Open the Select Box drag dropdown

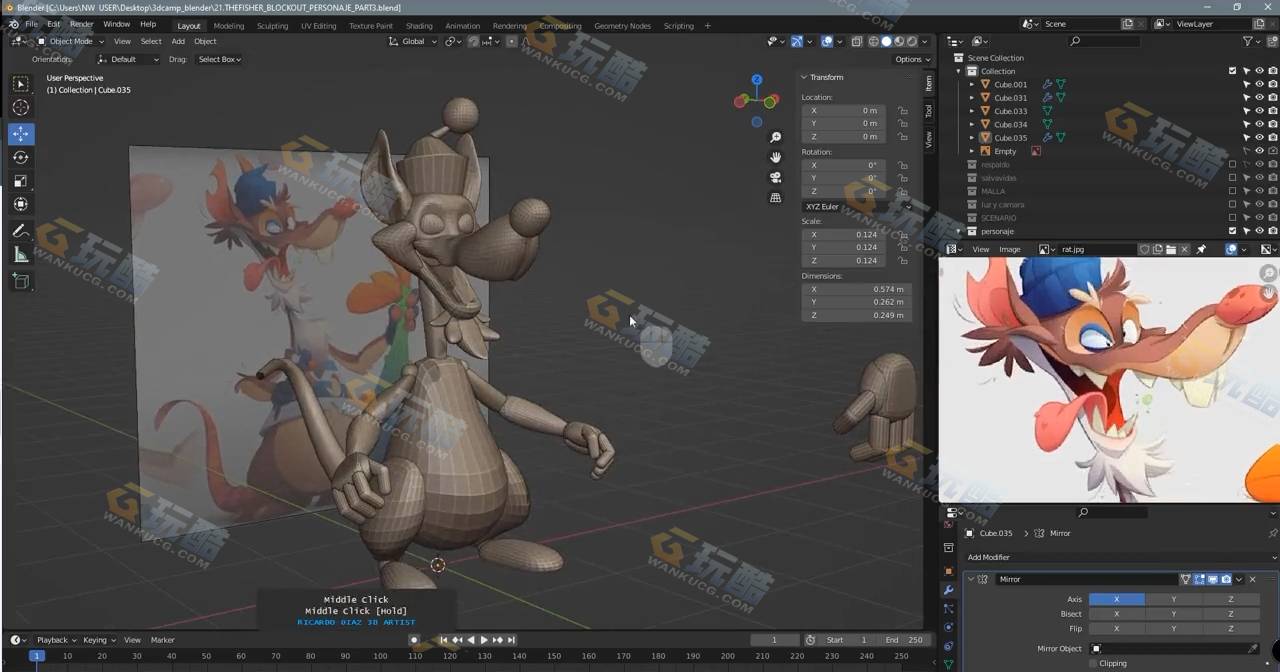219,59
